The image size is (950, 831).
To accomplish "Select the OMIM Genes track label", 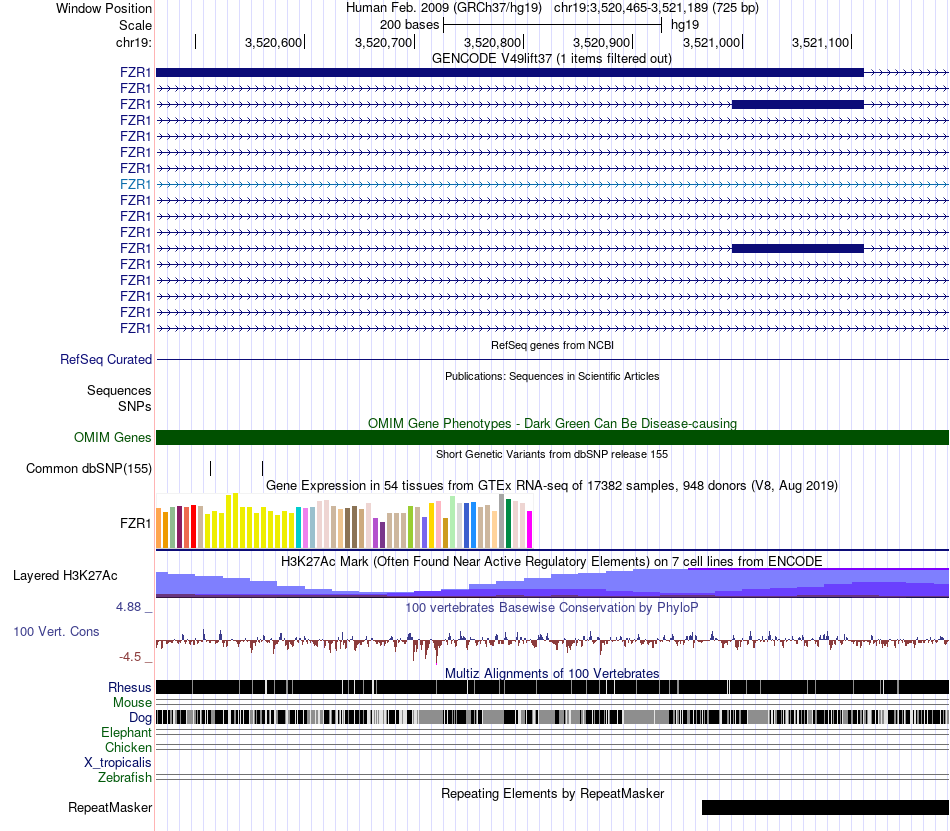I will point(112,437).
